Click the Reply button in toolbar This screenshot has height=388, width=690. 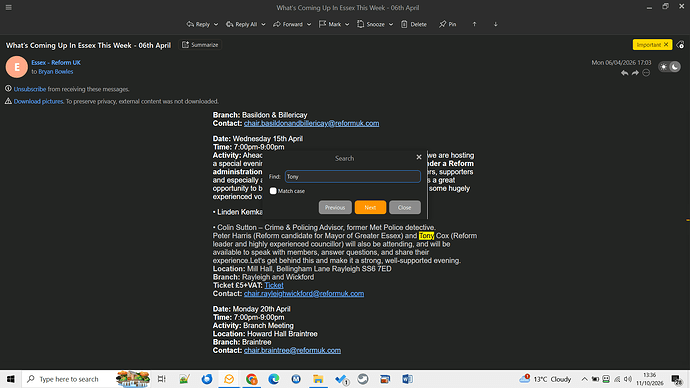click(x=198, y=24)
